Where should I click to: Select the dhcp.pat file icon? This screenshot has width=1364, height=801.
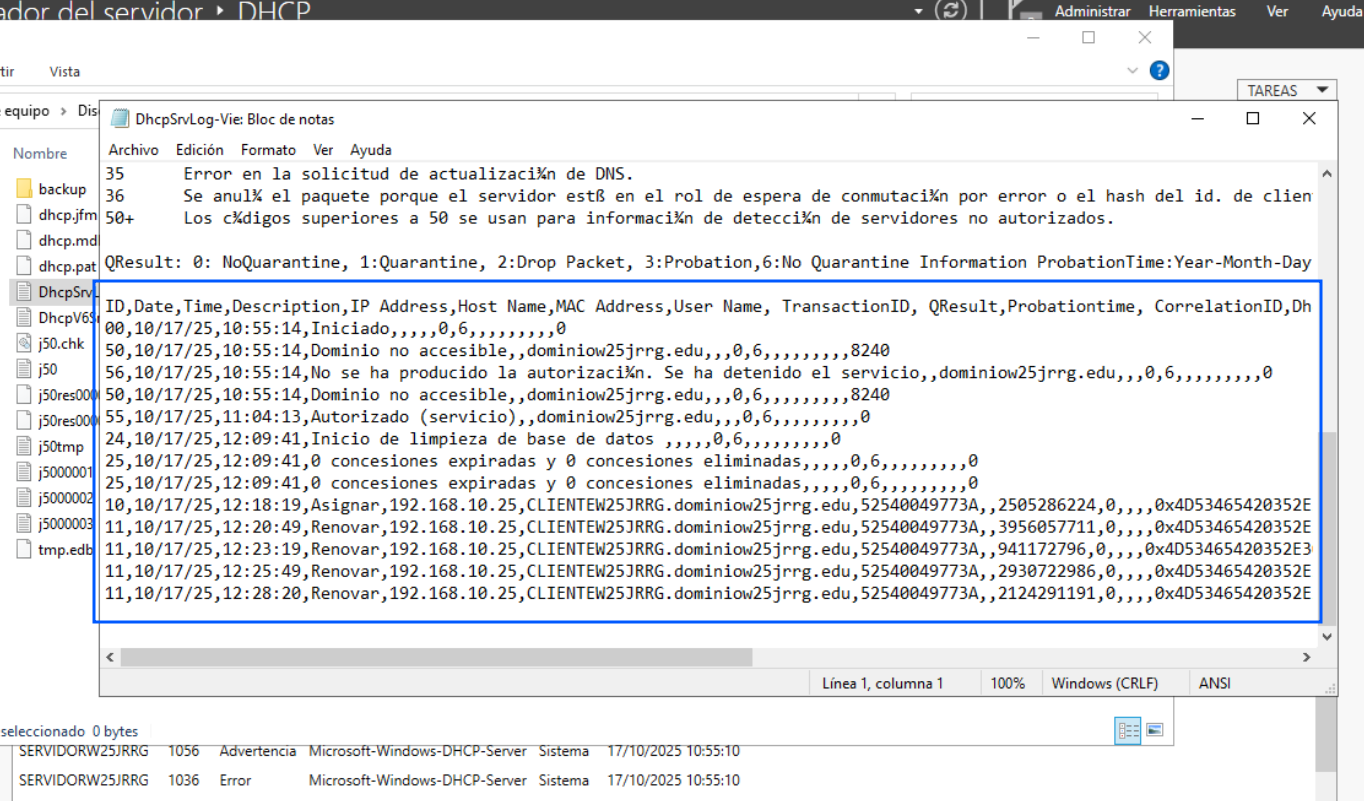[24, 266]
